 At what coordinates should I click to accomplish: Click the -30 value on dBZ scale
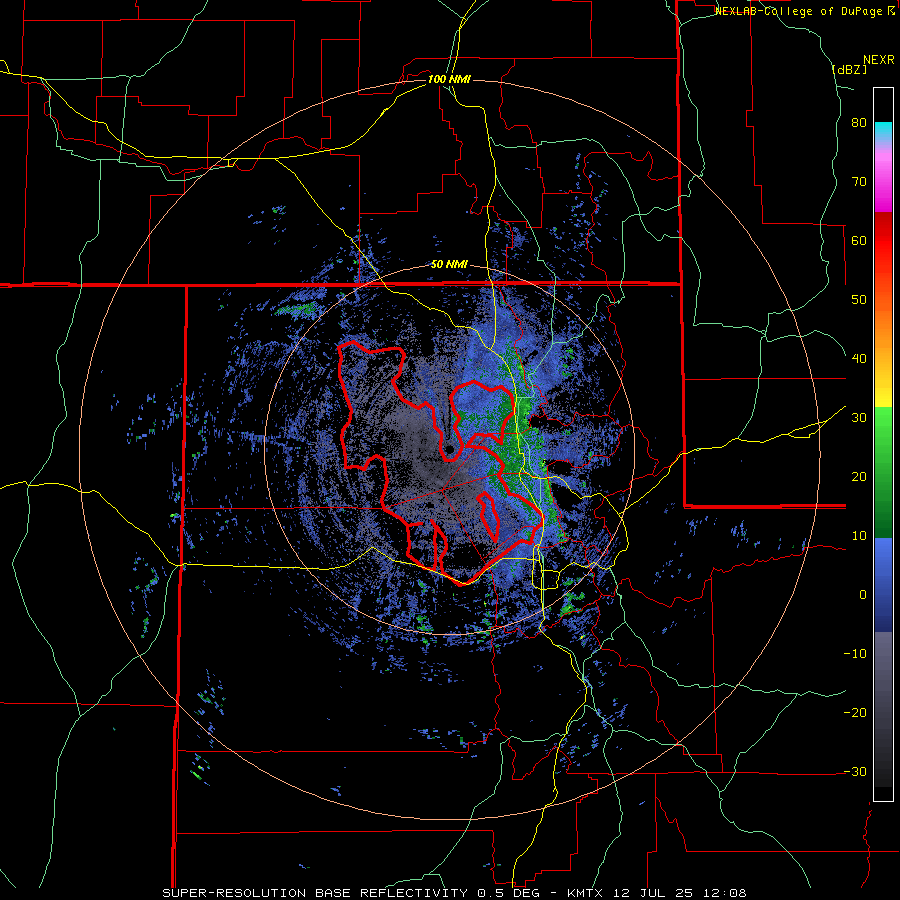855,771
